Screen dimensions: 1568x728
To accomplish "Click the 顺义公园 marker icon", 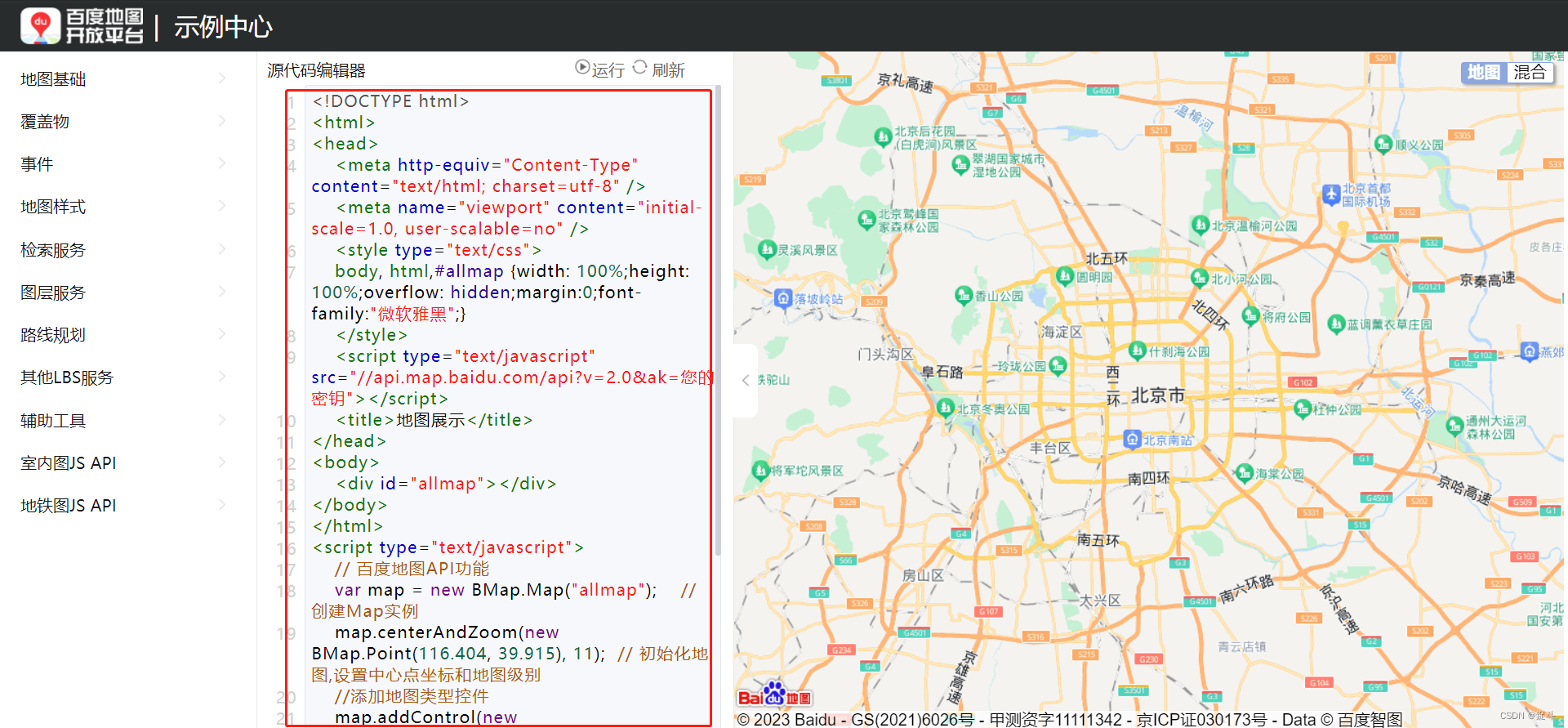I will [1383, 145].
